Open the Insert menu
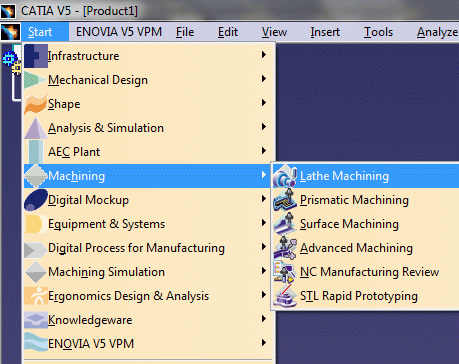Screen dimensions: 459x364 pos(325,32)
